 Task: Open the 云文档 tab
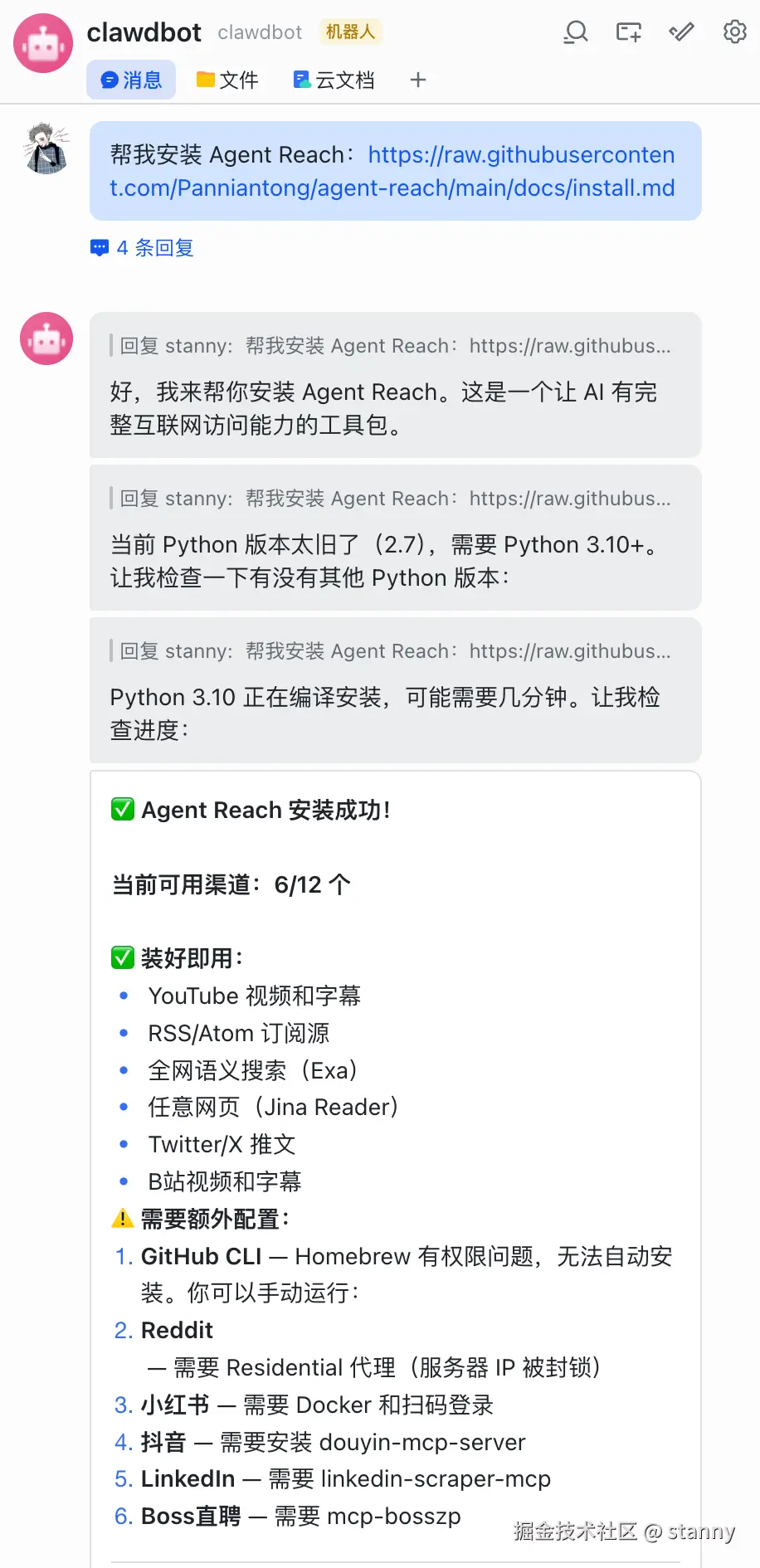point(334,80)
